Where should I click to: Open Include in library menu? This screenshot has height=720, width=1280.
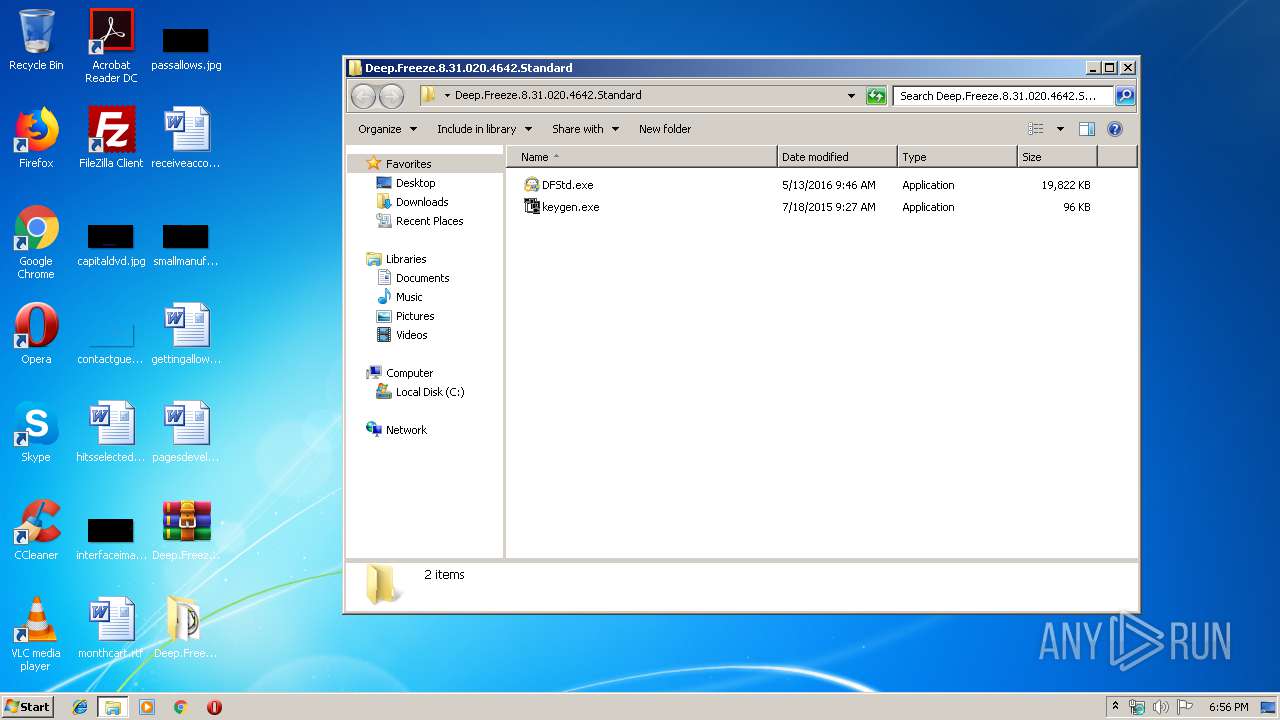[x=484, y=129]
